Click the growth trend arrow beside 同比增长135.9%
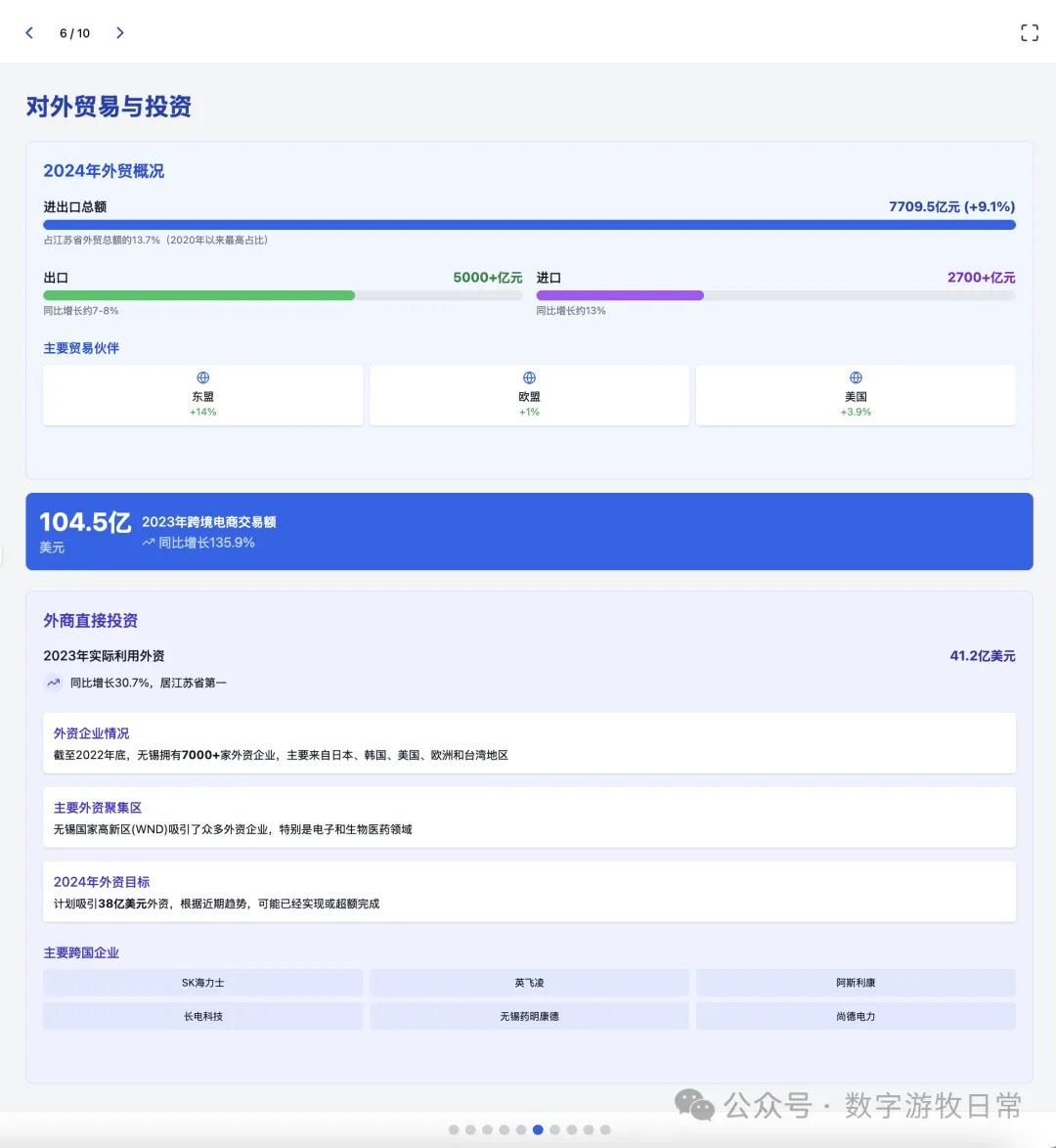1056x1148 pixels. tap(147, 542)
